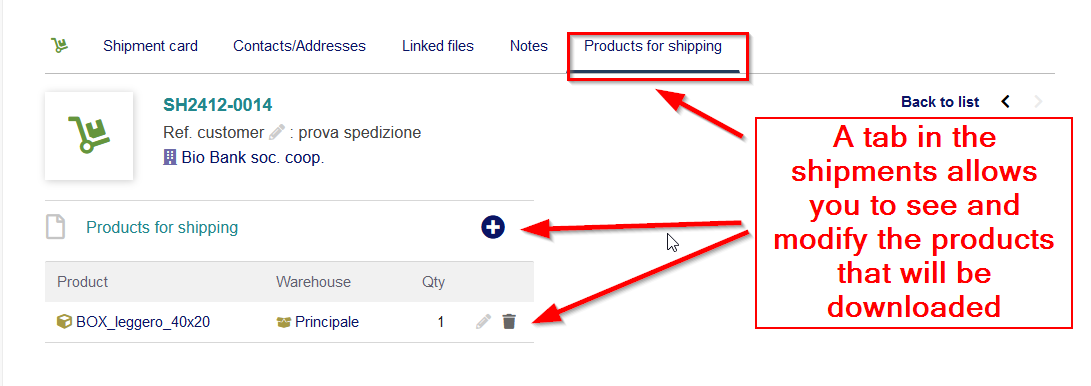Viewport: 1091px width, 386px height.
Task: Select the Notes tab
Action: pos(529,47)
